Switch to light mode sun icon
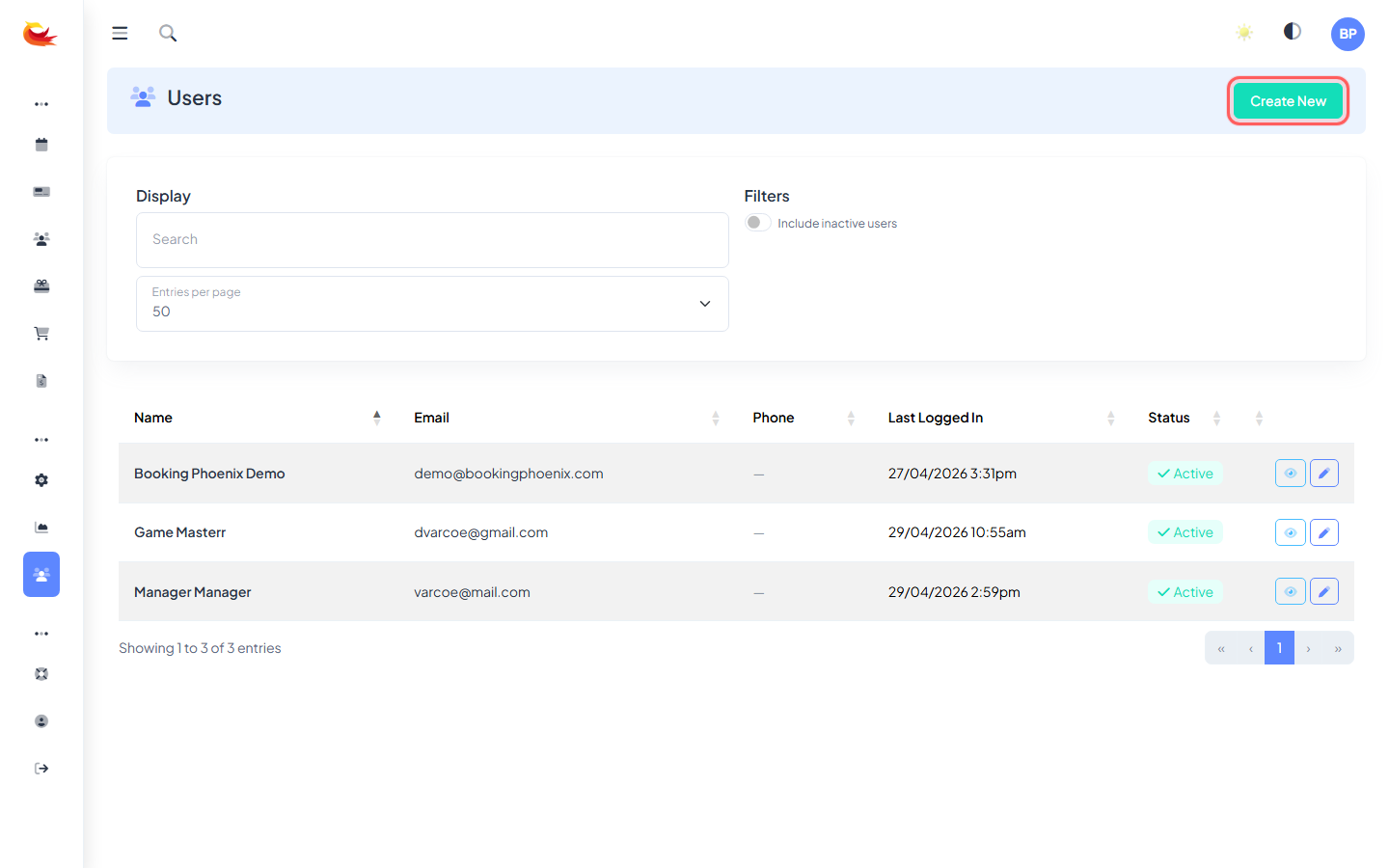Viewport: 1389px width, 868px height. 1244,33
